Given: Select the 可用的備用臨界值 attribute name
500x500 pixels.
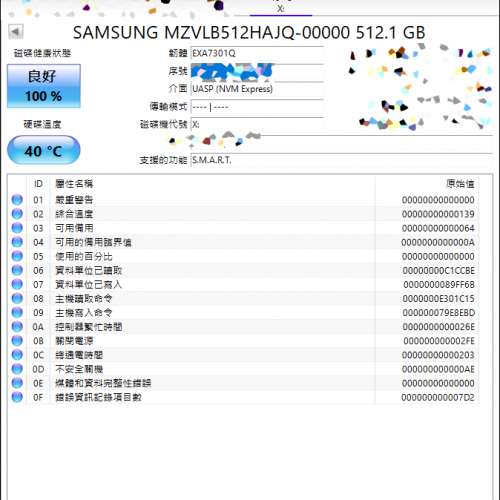Looking at the screenshot, I should tap(93, 242).
